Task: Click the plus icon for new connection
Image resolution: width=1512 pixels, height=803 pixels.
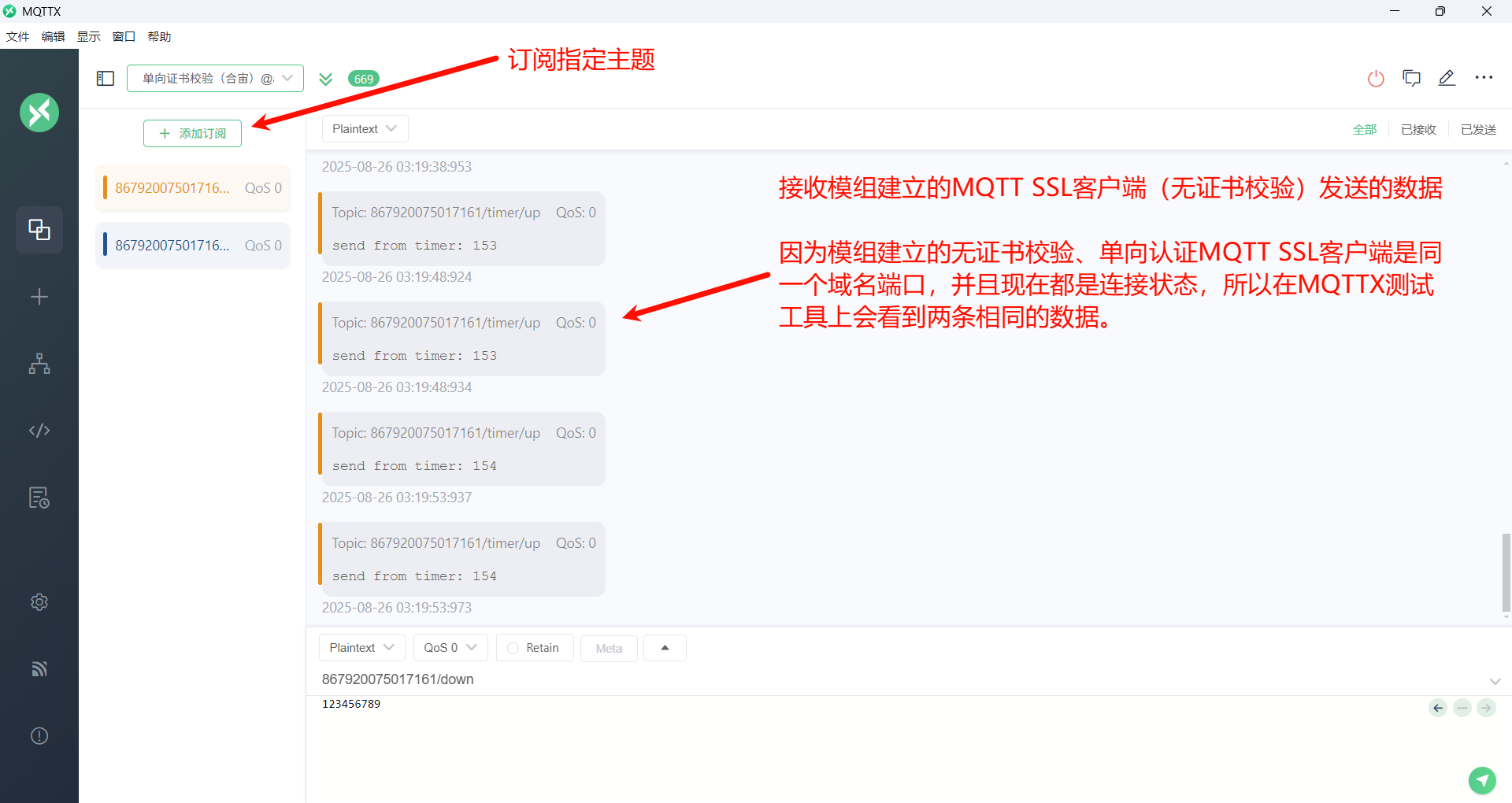Action: 39,297
